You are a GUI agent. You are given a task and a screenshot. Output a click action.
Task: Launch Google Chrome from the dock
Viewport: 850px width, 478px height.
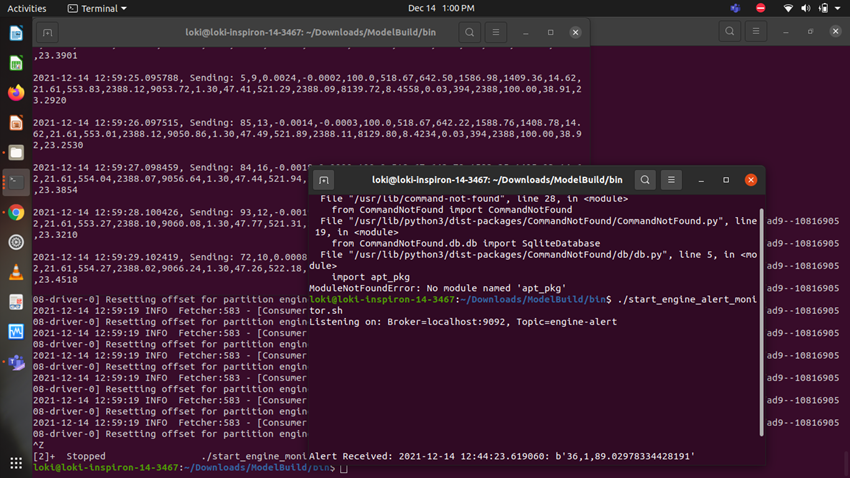(16, 212)
